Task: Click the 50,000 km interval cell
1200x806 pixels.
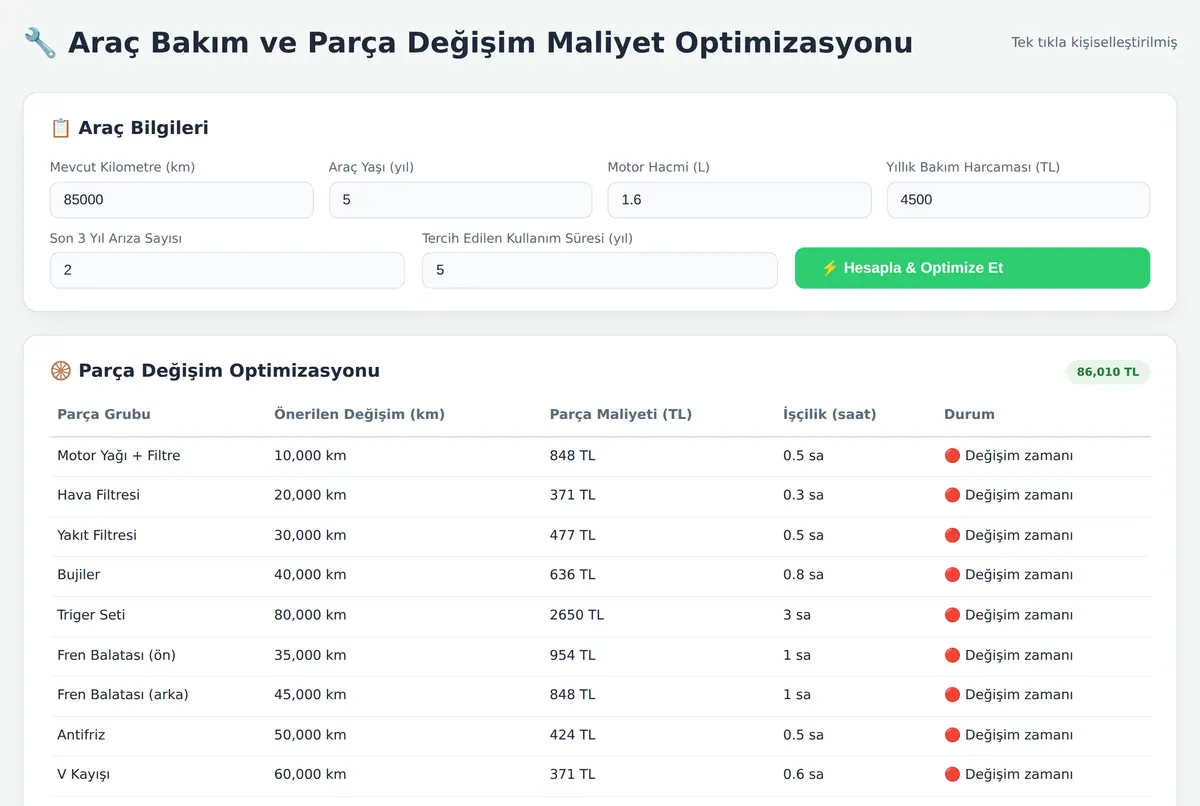Action: (x=310, y=735)
